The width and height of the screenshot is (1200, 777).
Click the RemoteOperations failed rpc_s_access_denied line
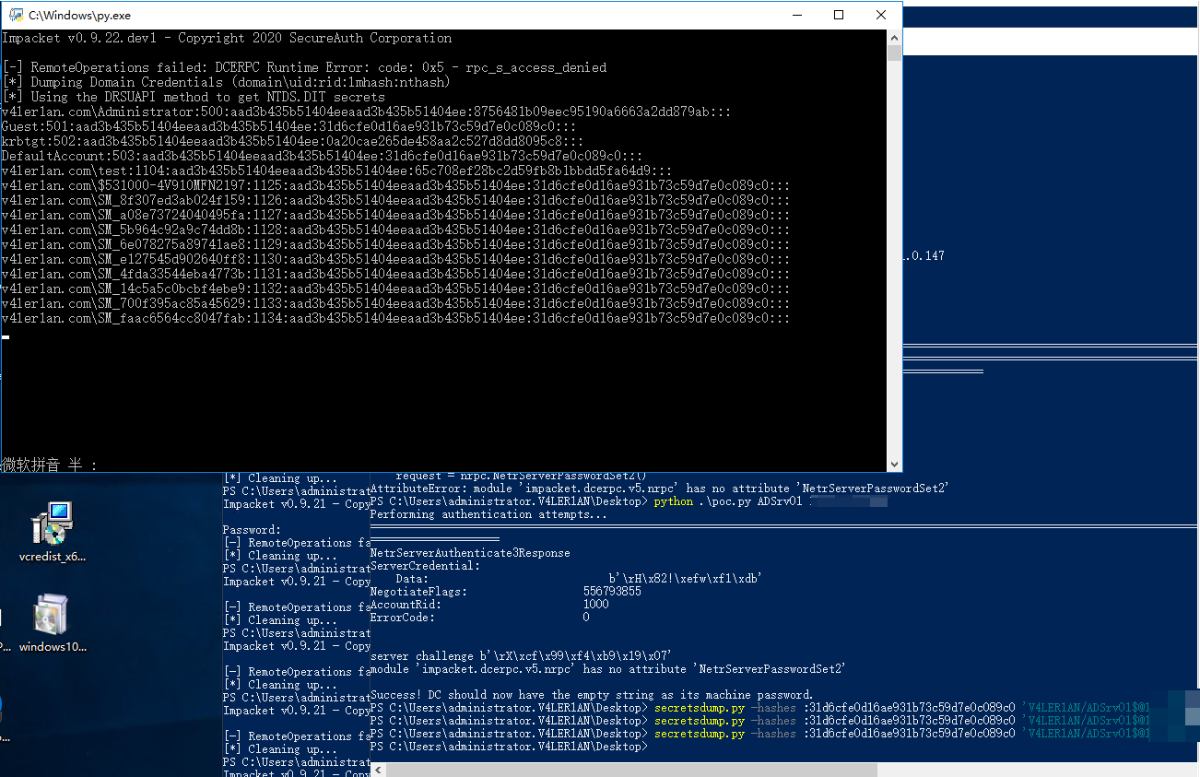[304, 68]
